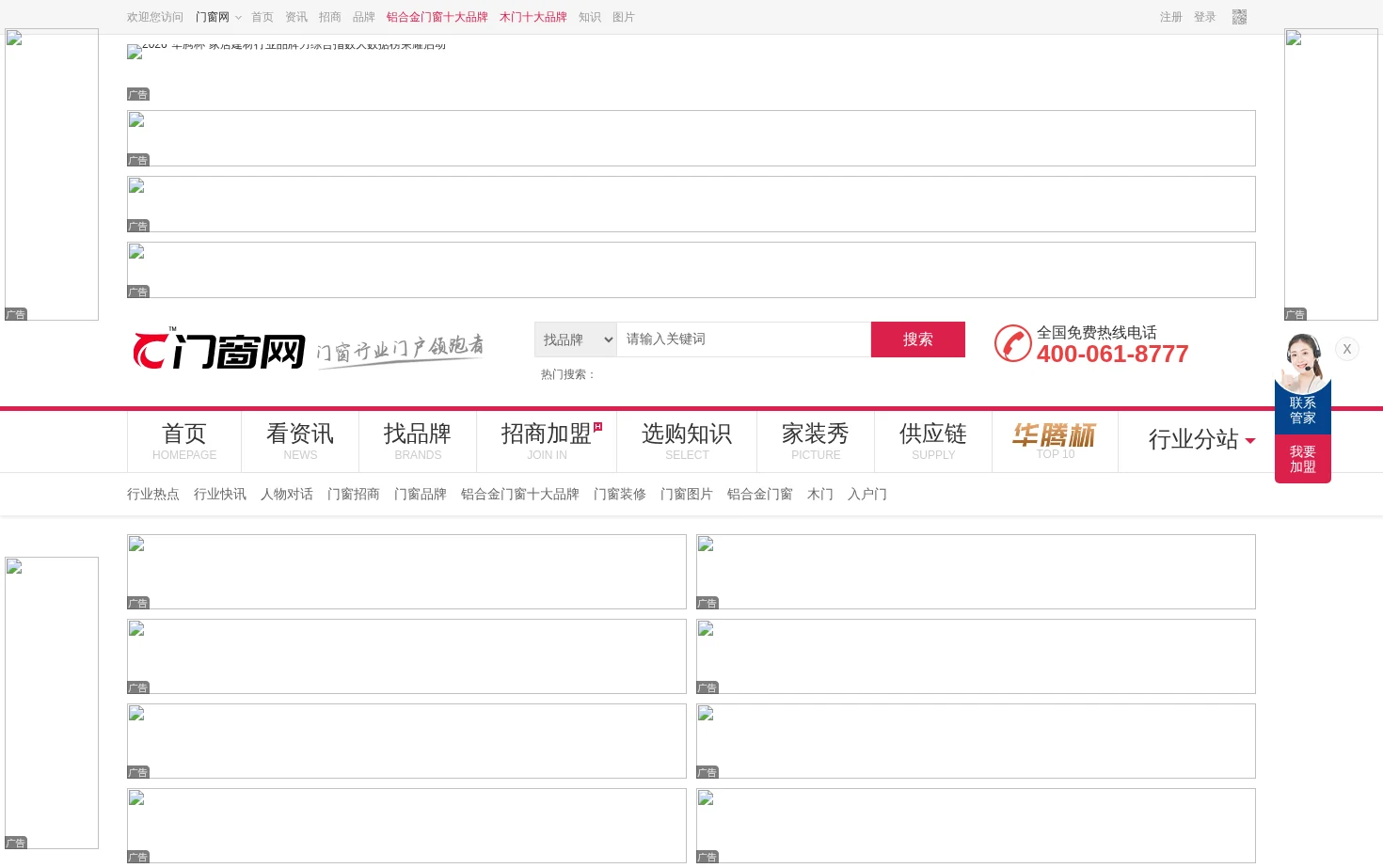Open the 看资讯 NEWS tab
The image size is (1383, 868).
(x=300, y=441)
